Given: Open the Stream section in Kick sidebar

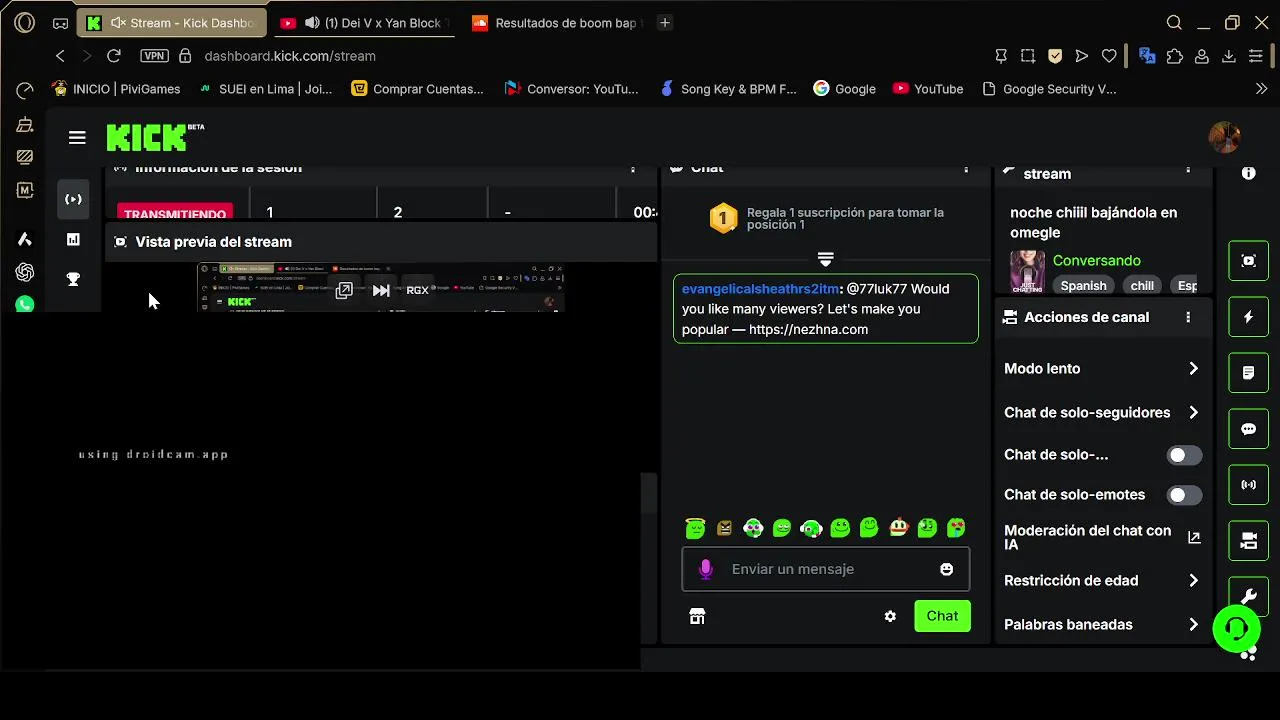Looking at the screenshot, I should point(73,199).
